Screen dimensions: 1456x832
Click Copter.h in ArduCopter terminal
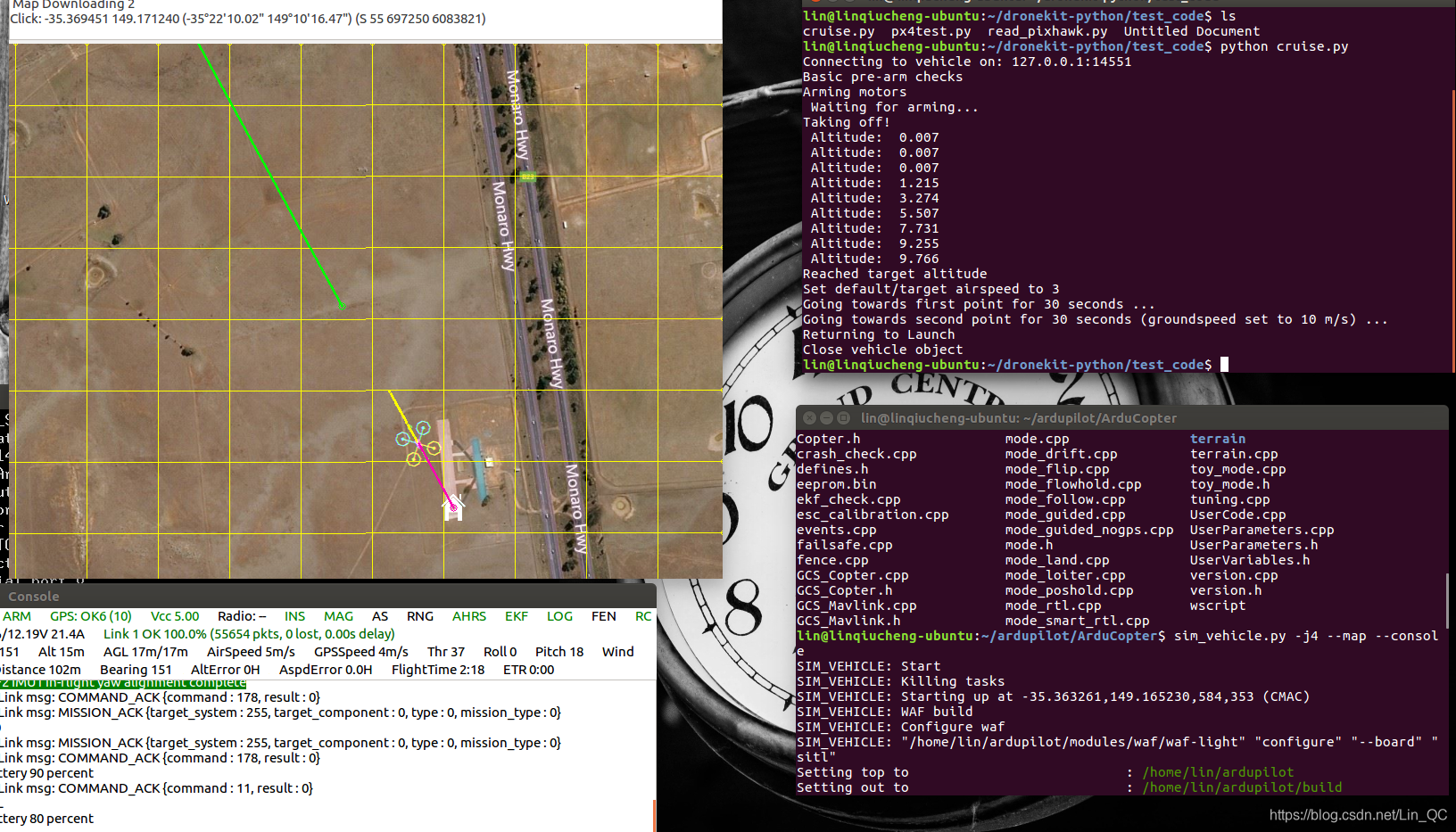point(829,439)
